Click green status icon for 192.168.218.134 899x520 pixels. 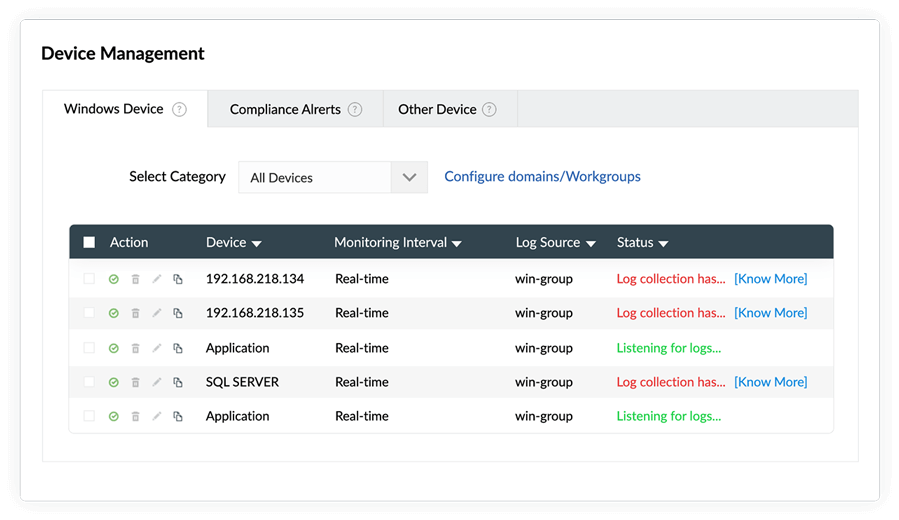114,280
